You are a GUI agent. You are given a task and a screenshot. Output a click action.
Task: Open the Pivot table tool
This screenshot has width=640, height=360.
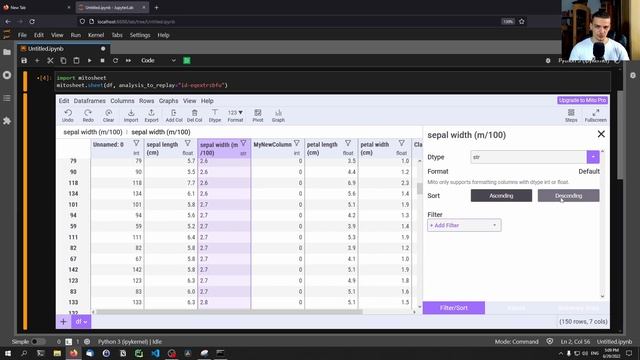point(258,116)
